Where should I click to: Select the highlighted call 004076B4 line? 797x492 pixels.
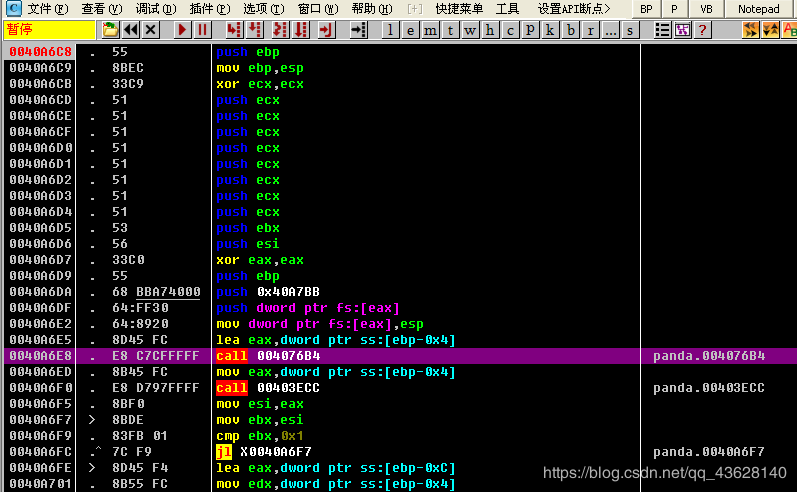400,356
